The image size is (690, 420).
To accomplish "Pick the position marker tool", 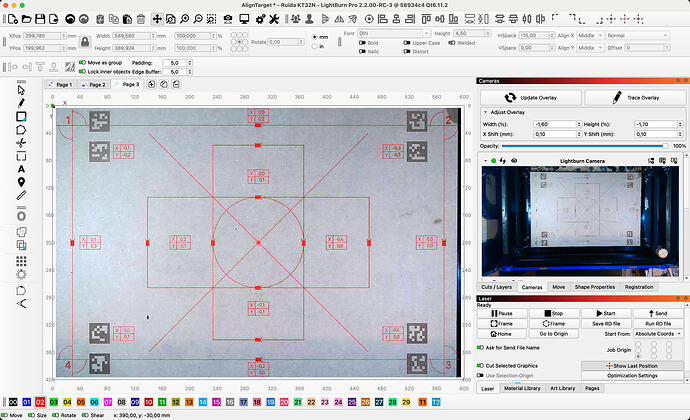I will (x=21, y=182).
